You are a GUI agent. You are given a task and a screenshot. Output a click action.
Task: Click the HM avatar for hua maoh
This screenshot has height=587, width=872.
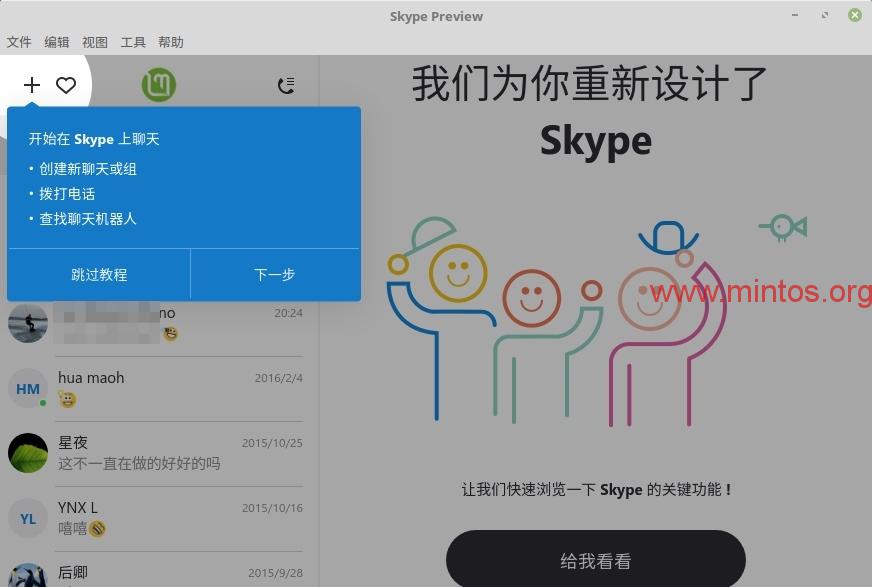[x=28, y=389]
